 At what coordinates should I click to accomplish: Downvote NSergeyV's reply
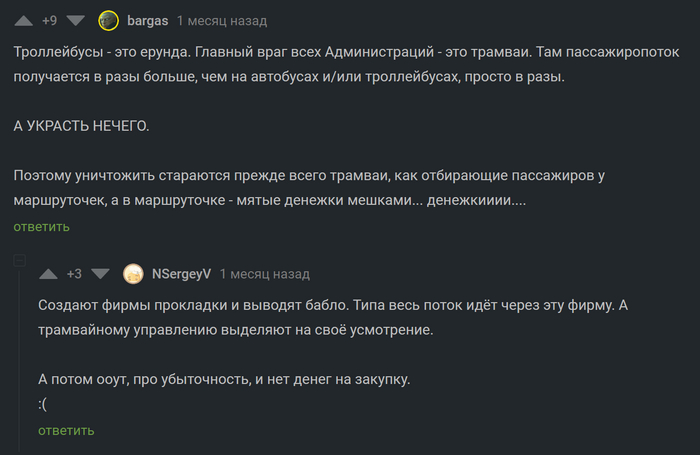click(99, 274)
